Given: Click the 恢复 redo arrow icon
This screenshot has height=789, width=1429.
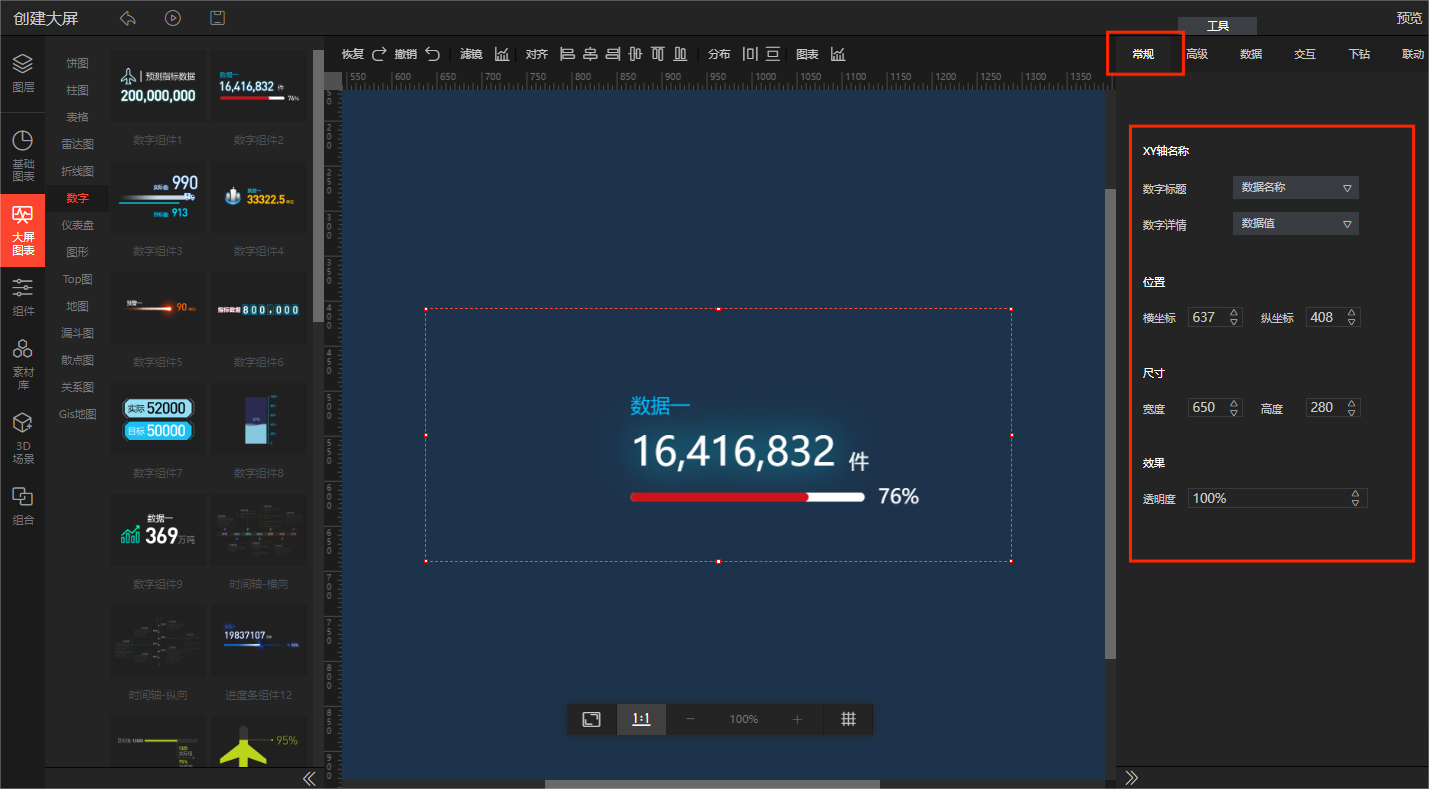Looking at the screenshot, I should 380,54.
